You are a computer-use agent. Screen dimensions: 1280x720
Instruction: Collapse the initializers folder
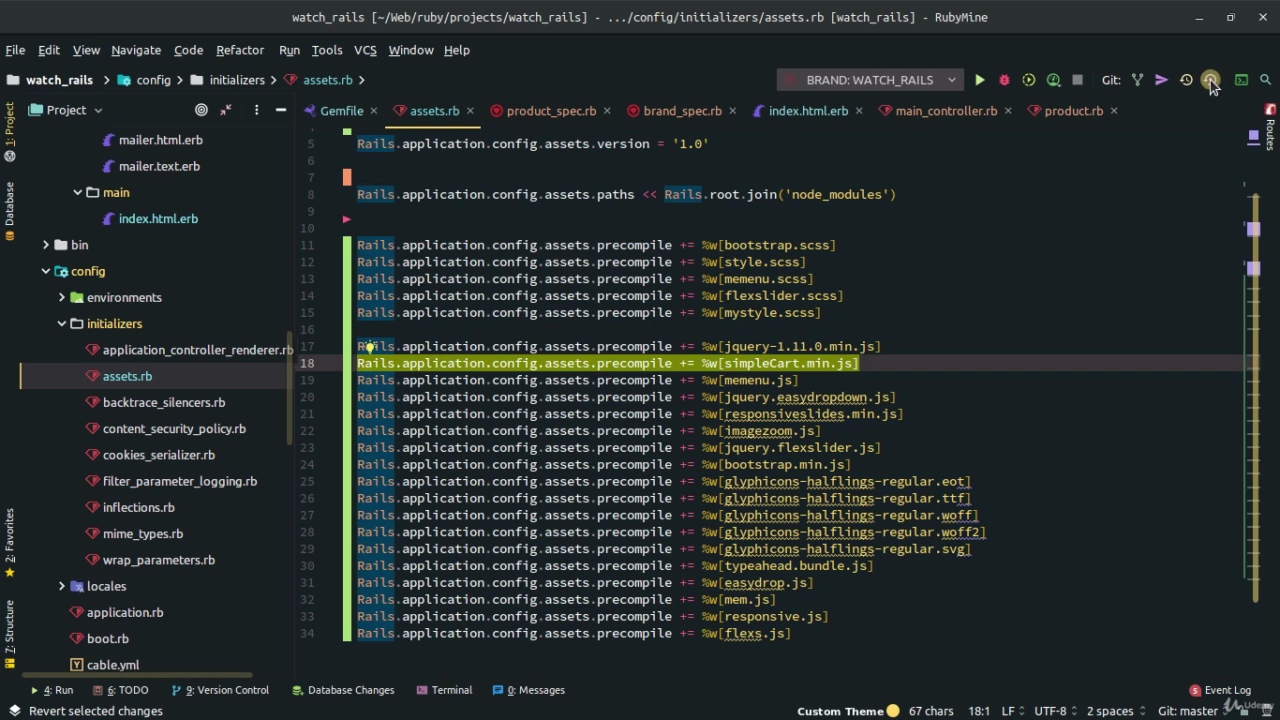click(61, 324)
